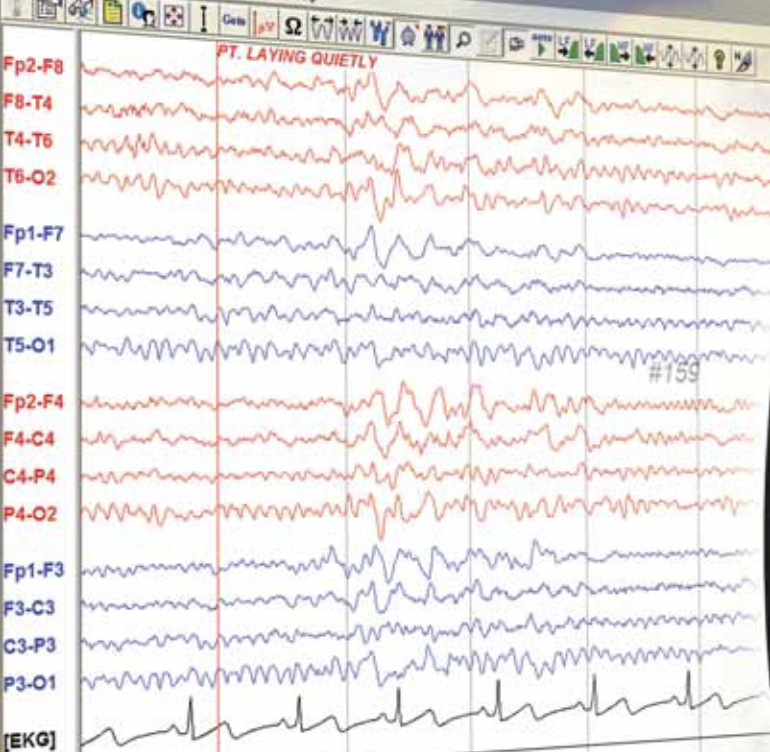Click the faded pencil edit icon
The image size is (770, 752).
click(490, 43)
